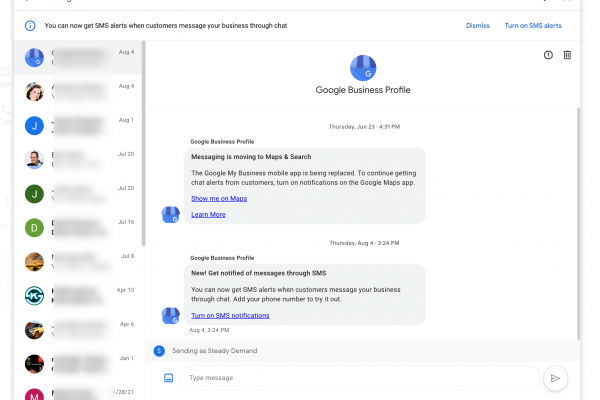This screenshot has width=600, height=400.
Task: Click the conversation list scrollbar
Action: 143,140
